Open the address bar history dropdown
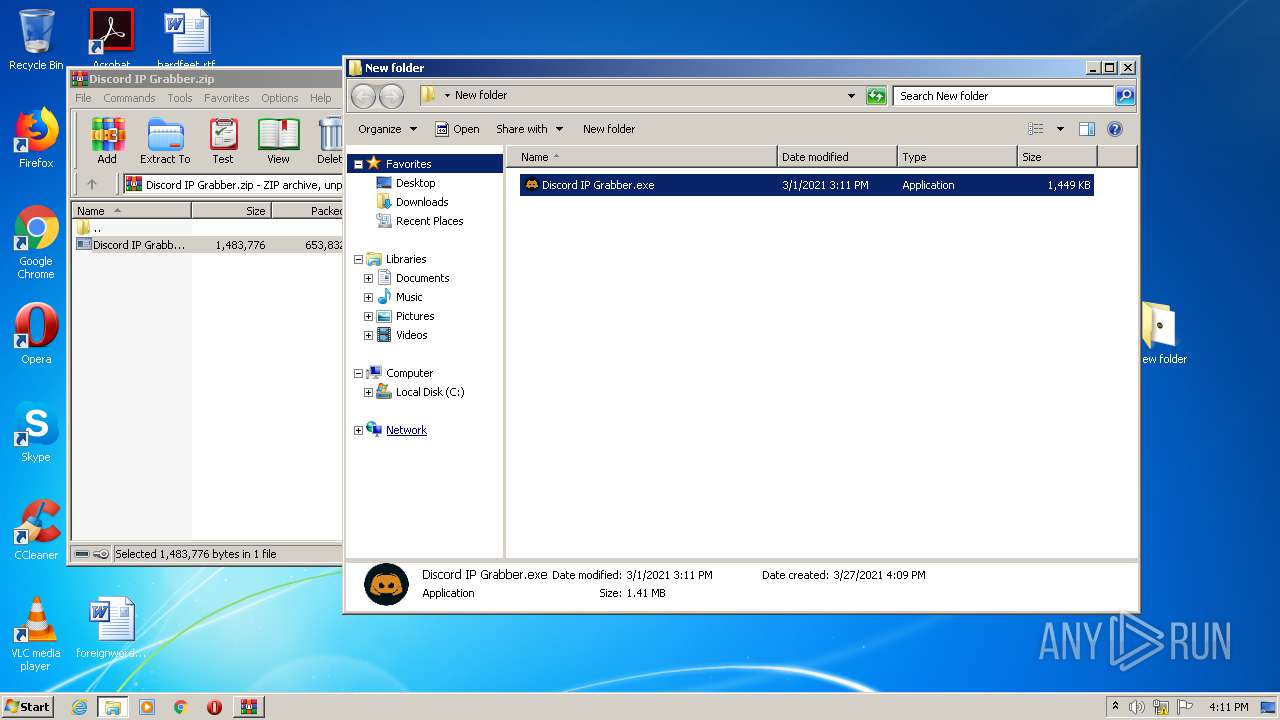 pyautogui.click(x=851, y=96)
